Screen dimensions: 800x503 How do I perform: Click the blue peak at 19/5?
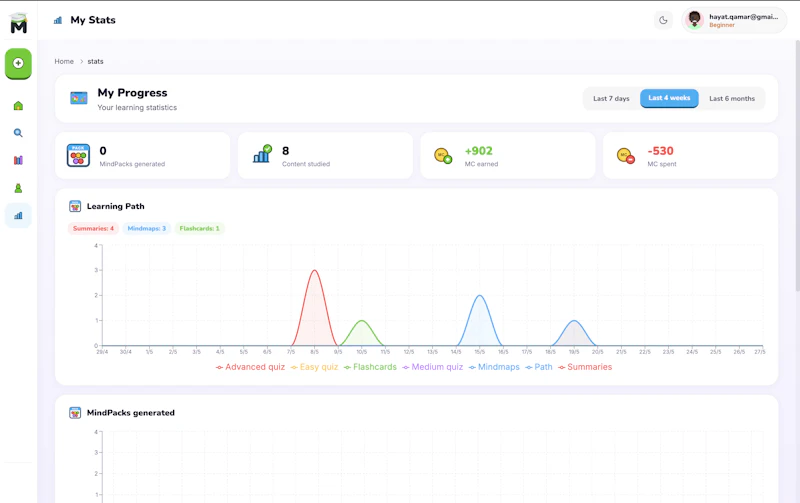point(574,321)
